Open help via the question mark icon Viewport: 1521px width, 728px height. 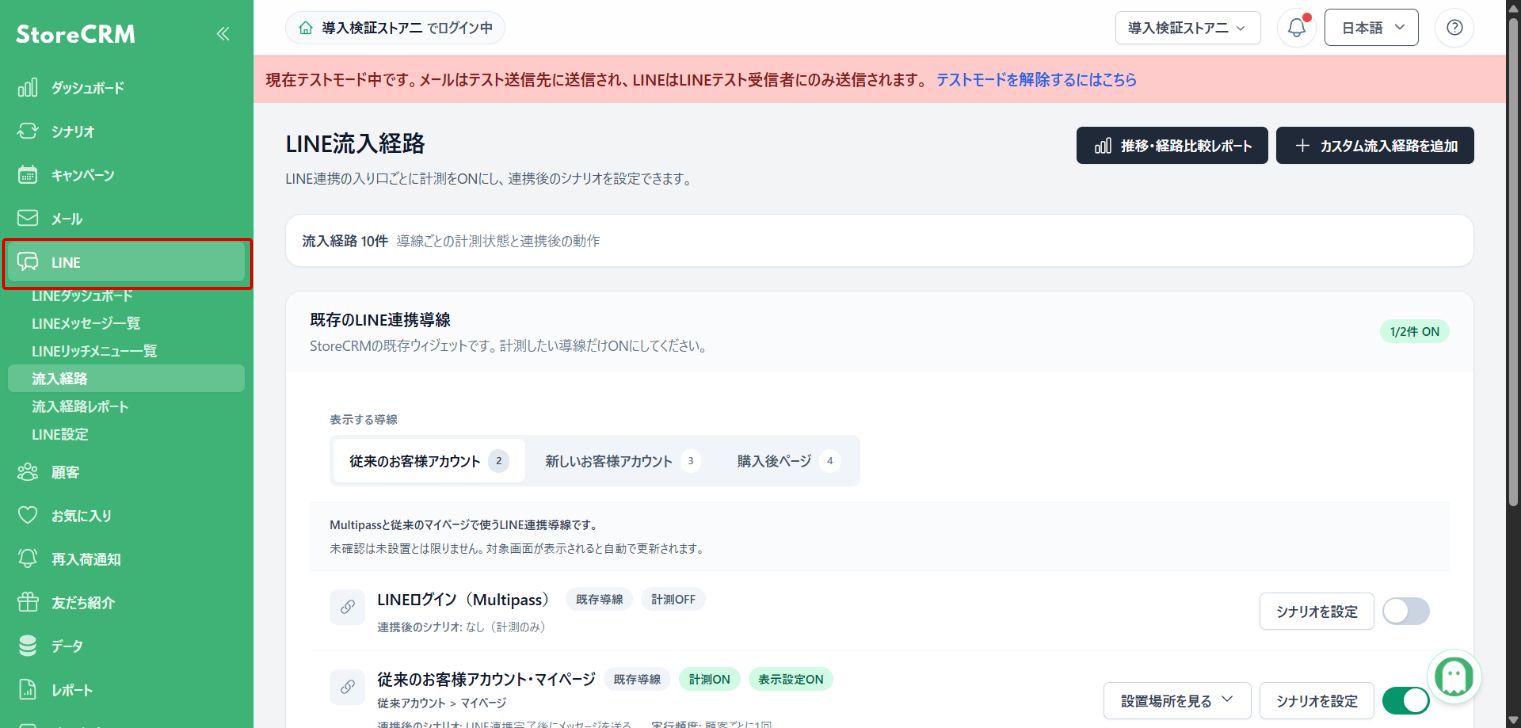point(1454,28)
